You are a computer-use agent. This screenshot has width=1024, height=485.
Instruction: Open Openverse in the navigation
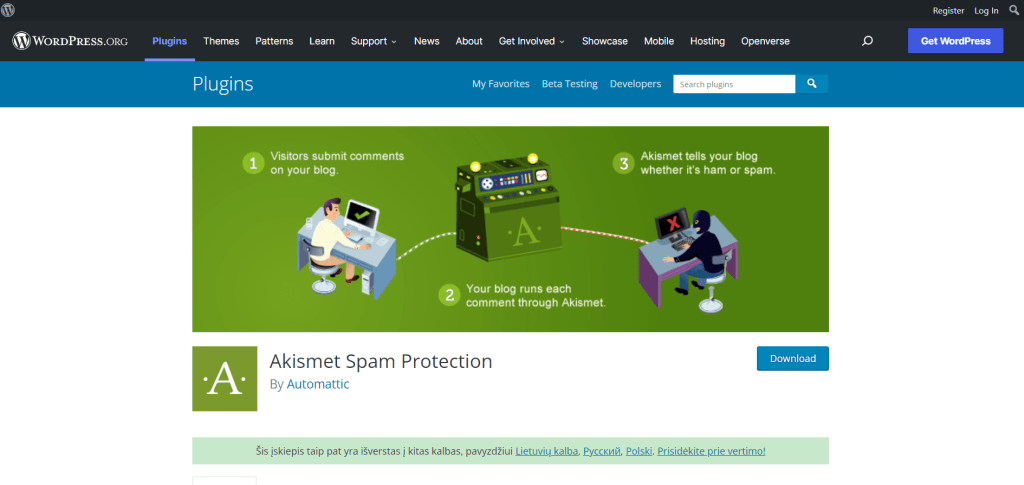click(765, 41)
